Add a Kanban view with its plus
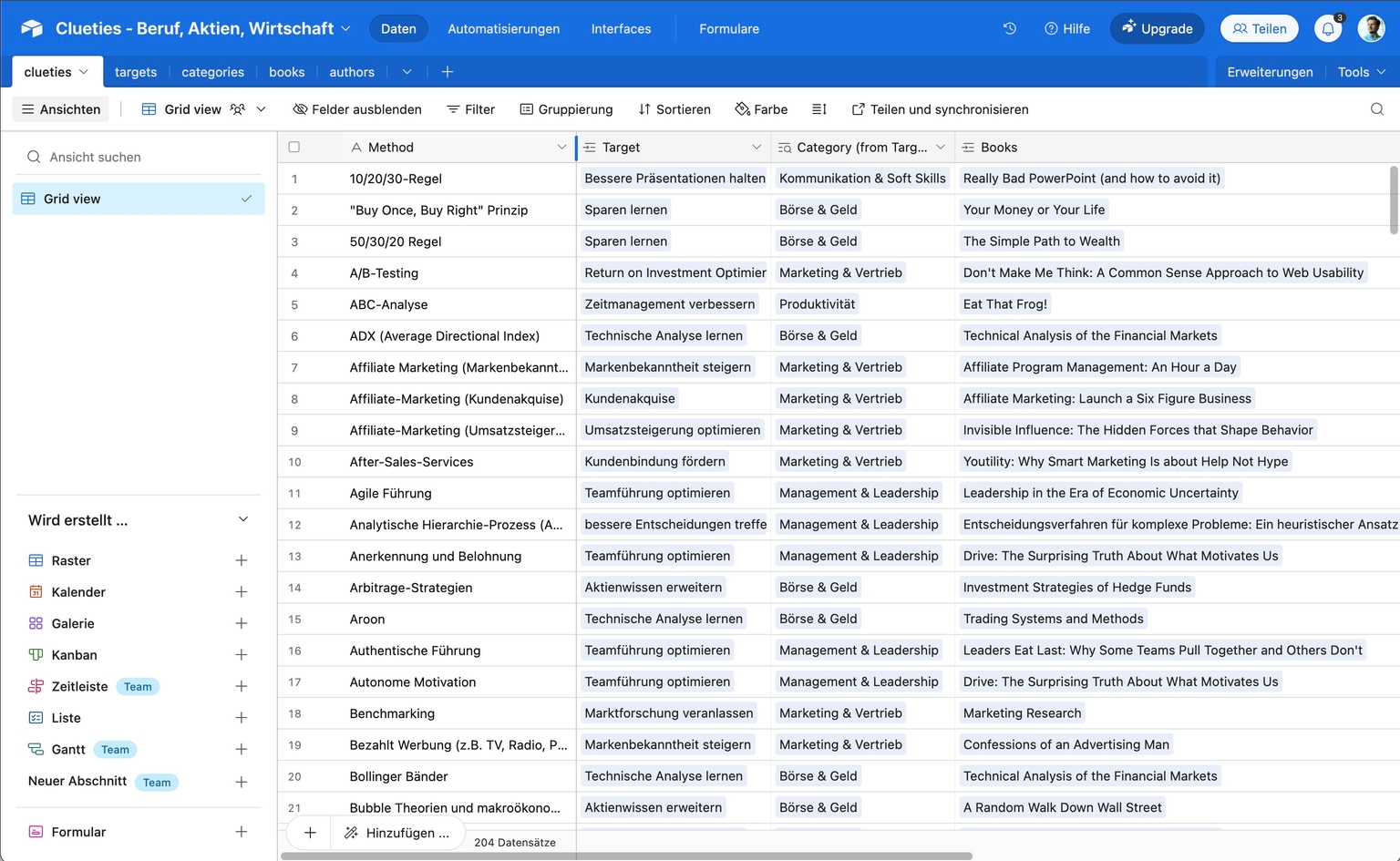The image size is (1400, 861). pyautogui.click(x=242, y=655)
